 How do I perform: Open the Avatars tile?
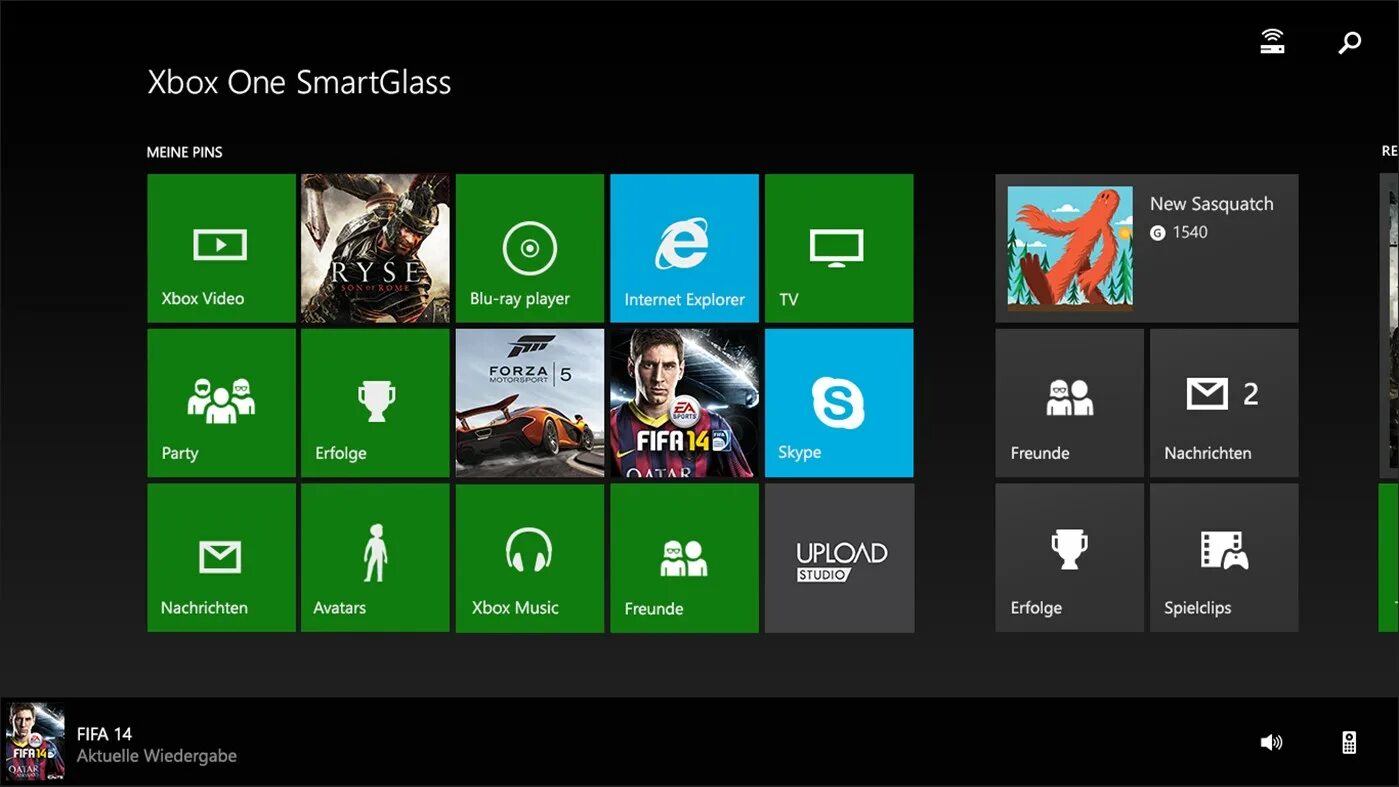[x=375, y=558]
